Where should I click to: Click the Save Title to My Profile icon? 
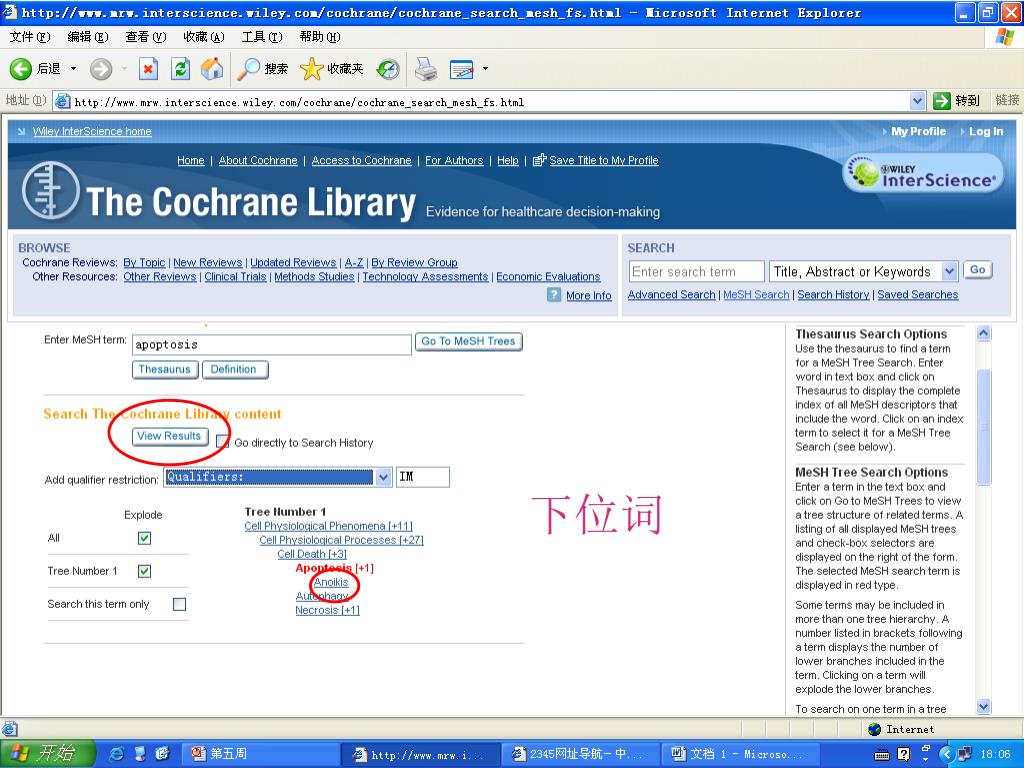[x=539, y=160]
